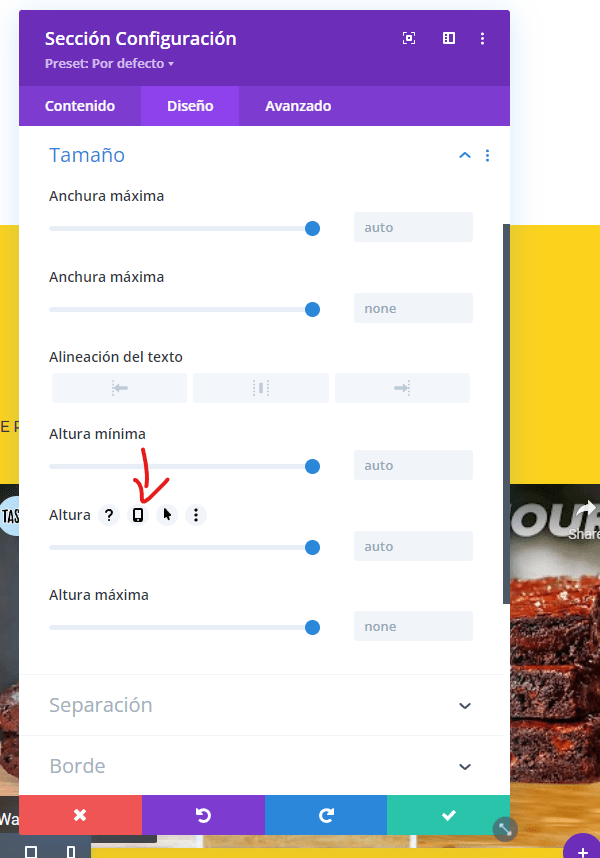Expand the Separación section

click(x=261, y=705)
